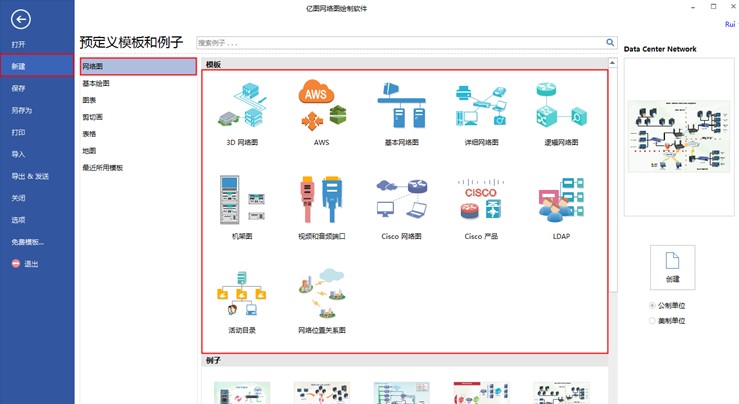Open the 打开 menu item
Screen dimensions: 739x404
pos(18,44)
